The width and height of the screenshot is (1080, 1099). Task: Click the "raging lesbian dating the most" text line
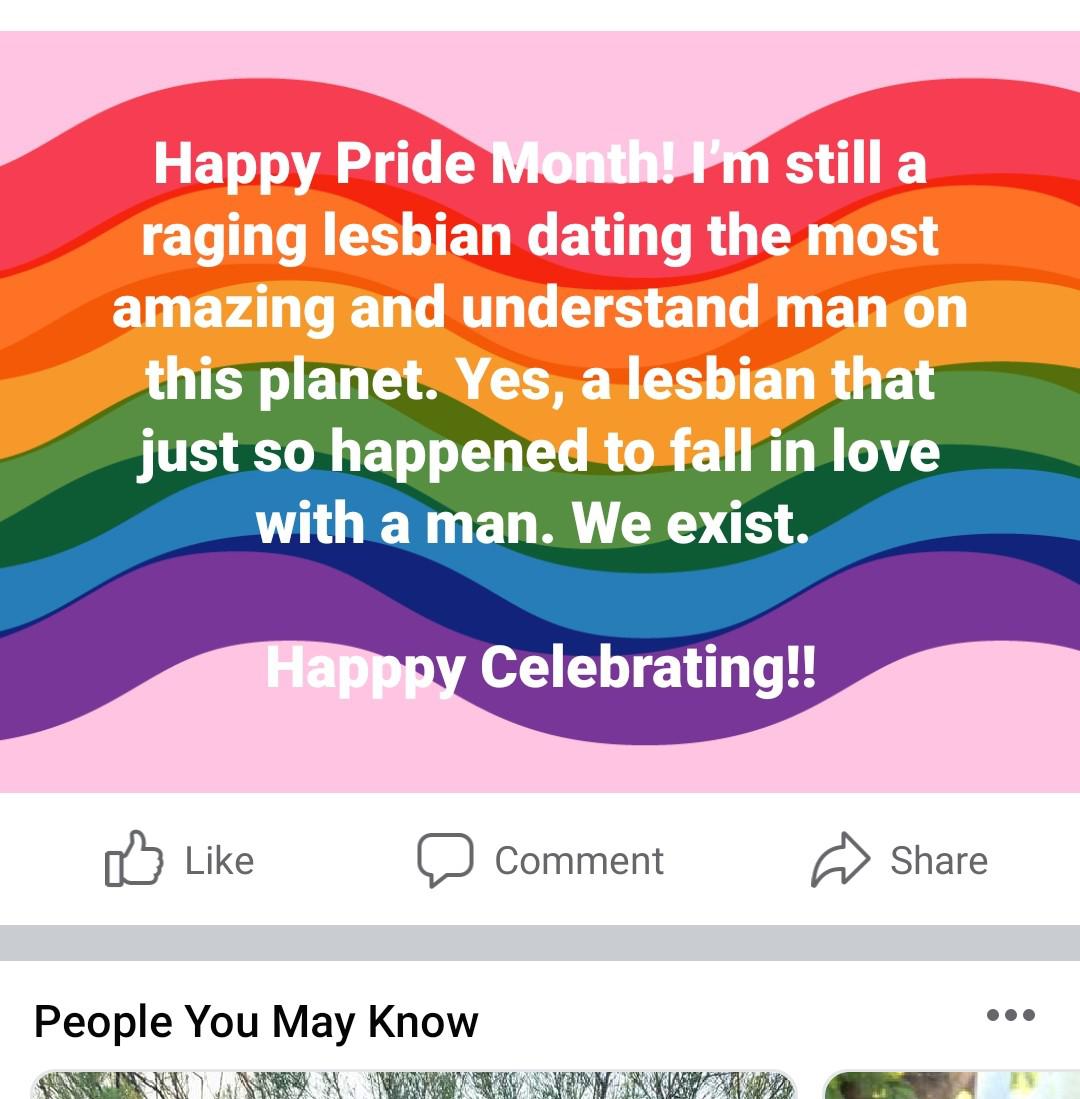pos(540,236)
